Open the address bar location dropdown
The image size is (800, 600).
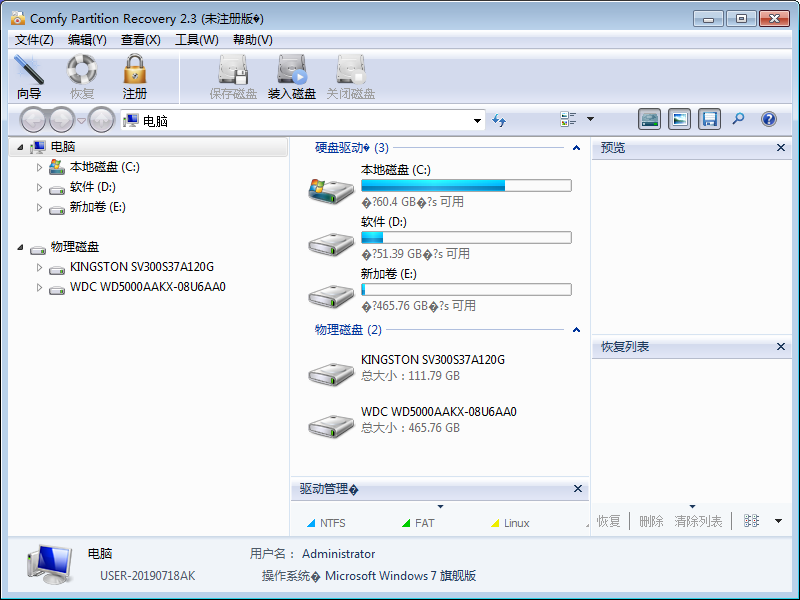[477, 121]
